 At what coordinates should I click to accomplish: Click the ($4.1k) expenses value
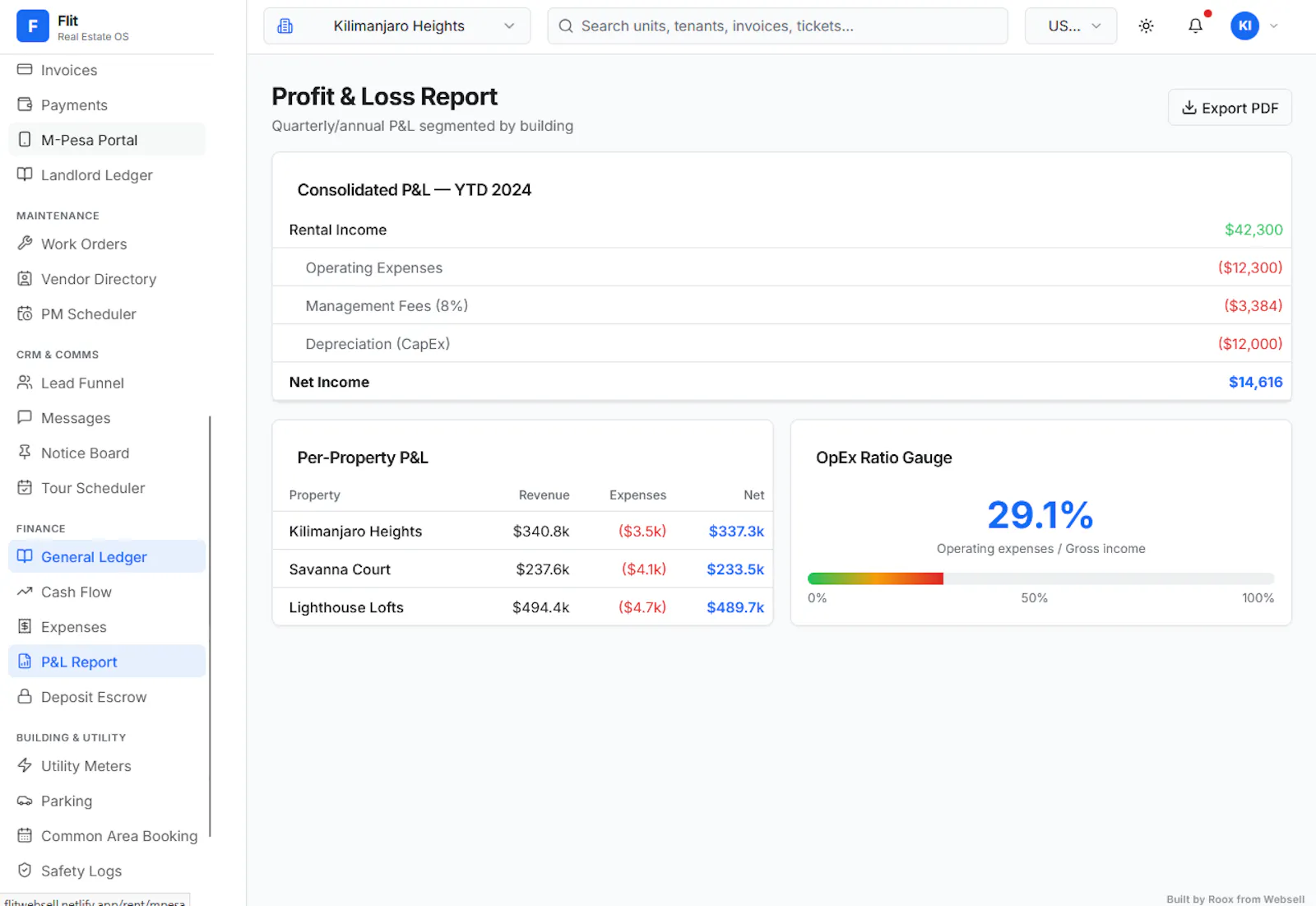(644, 569)
